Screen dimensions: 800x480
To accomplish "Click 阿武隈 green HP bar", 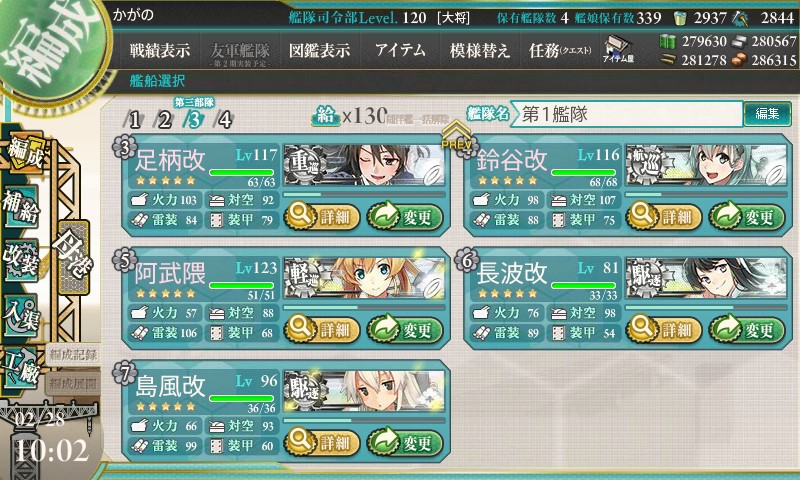I will (x=242, y=286).
